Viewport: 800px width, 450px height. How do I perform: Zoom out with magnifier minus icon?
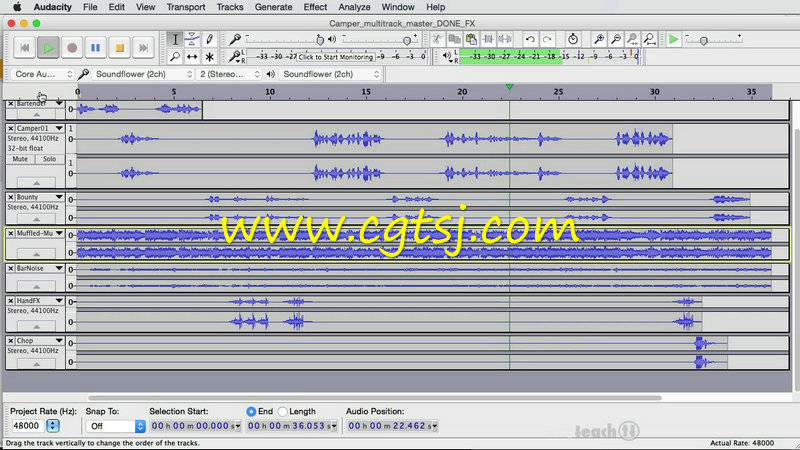[616, 39]
